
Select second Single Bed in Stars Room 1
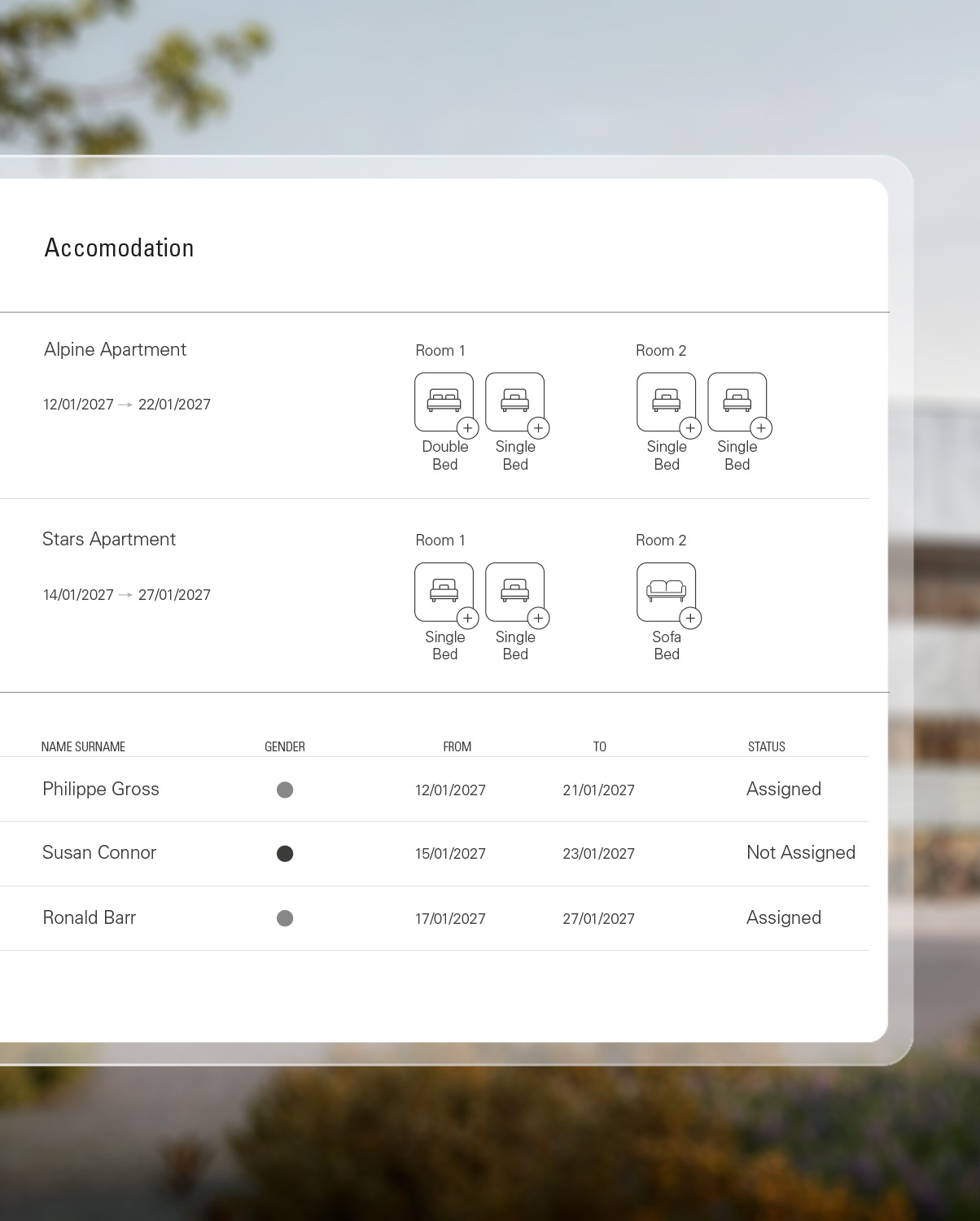point(514,592)
